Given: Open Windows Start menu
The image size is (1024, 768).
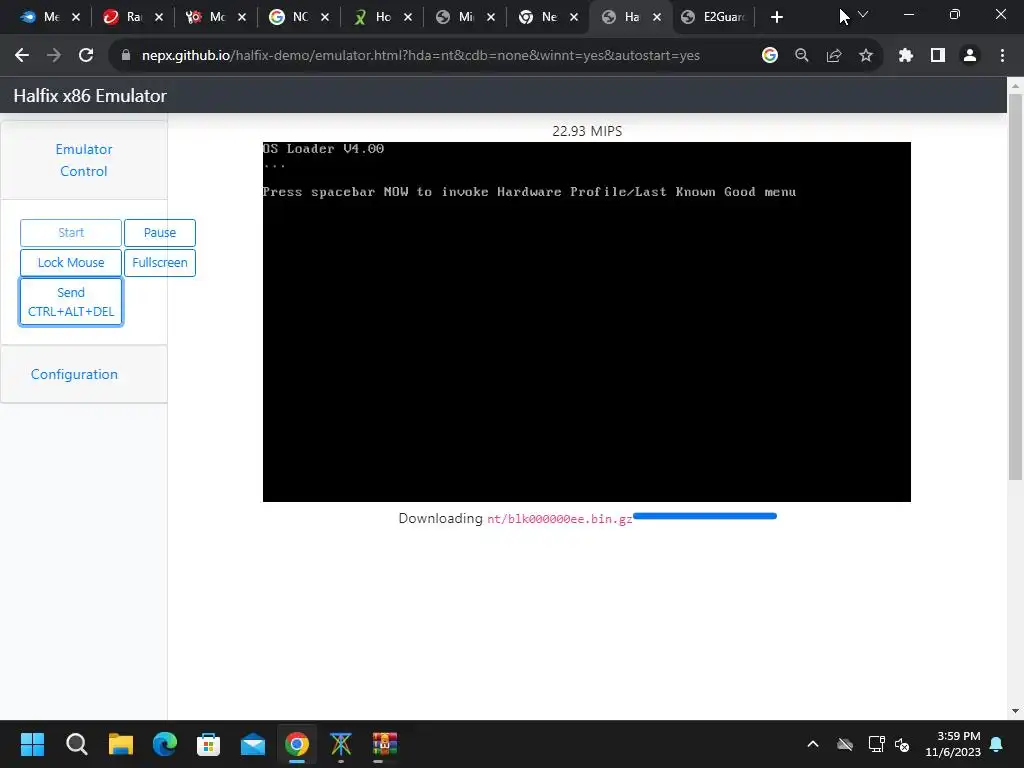Looking at the screenshot, I should (32, 744).
